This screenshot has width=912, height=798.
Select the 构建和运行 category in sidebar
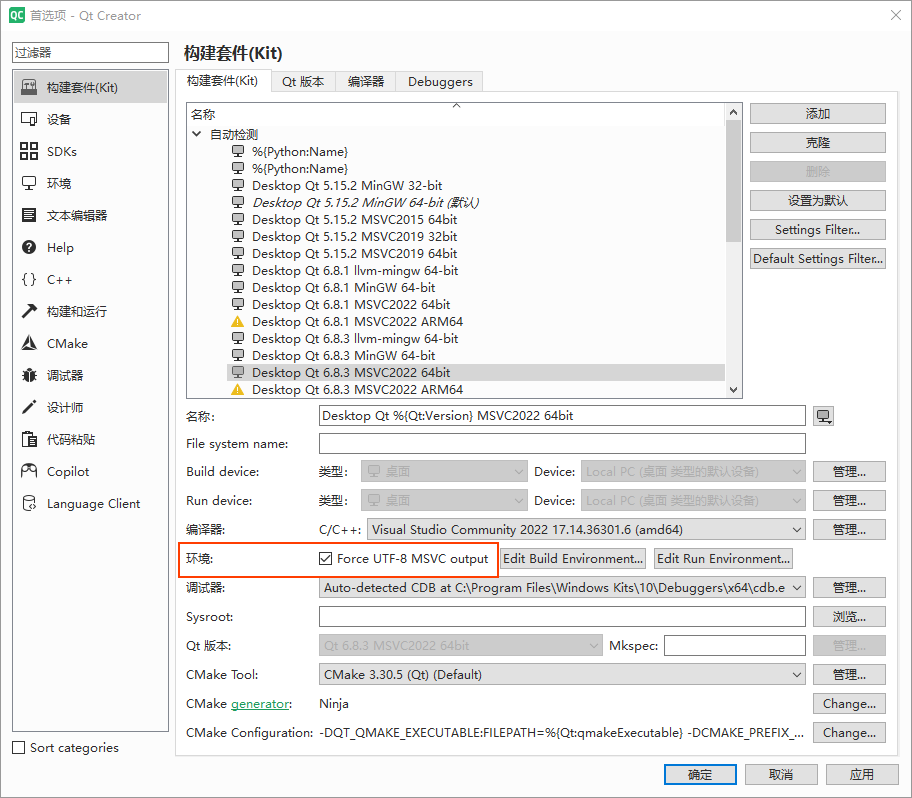76,312
